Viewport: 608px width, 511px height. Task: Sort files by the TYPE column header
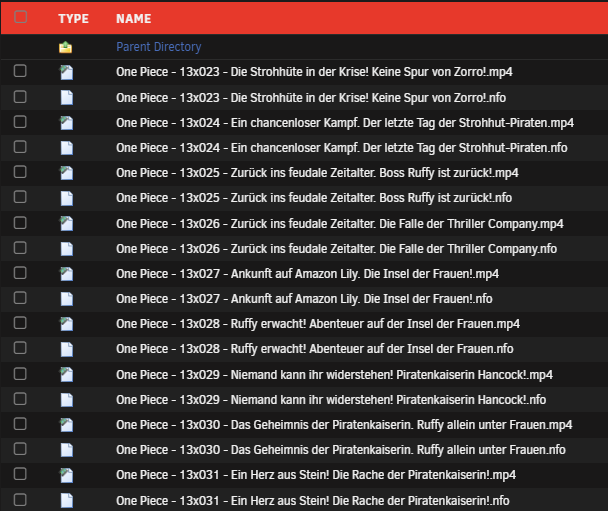pyautogui.click(x=73, y=19)
